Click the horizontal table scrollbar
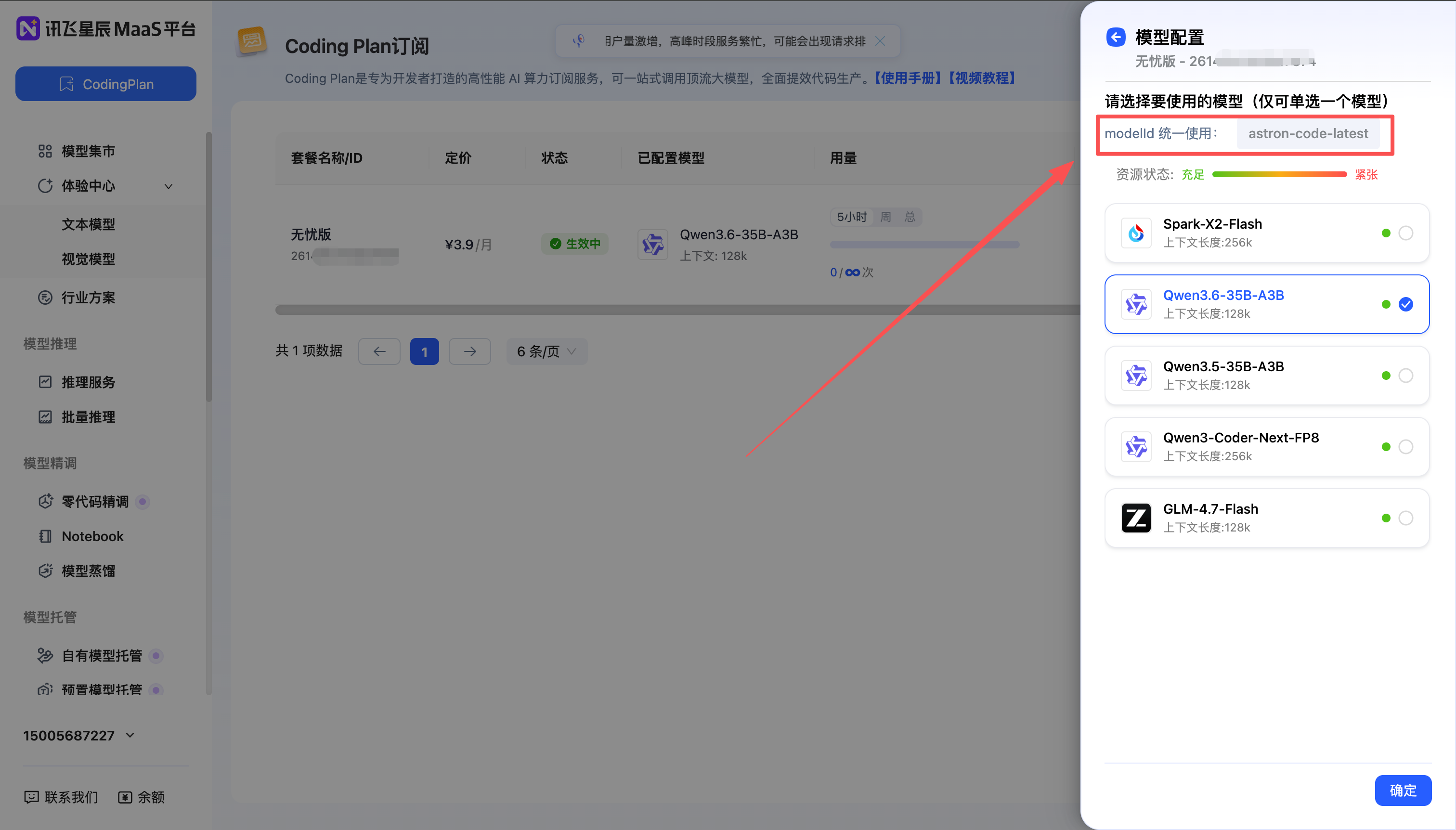Image resolution: width=1456 pixels, height=830 pixels. [x=677, y=310]
